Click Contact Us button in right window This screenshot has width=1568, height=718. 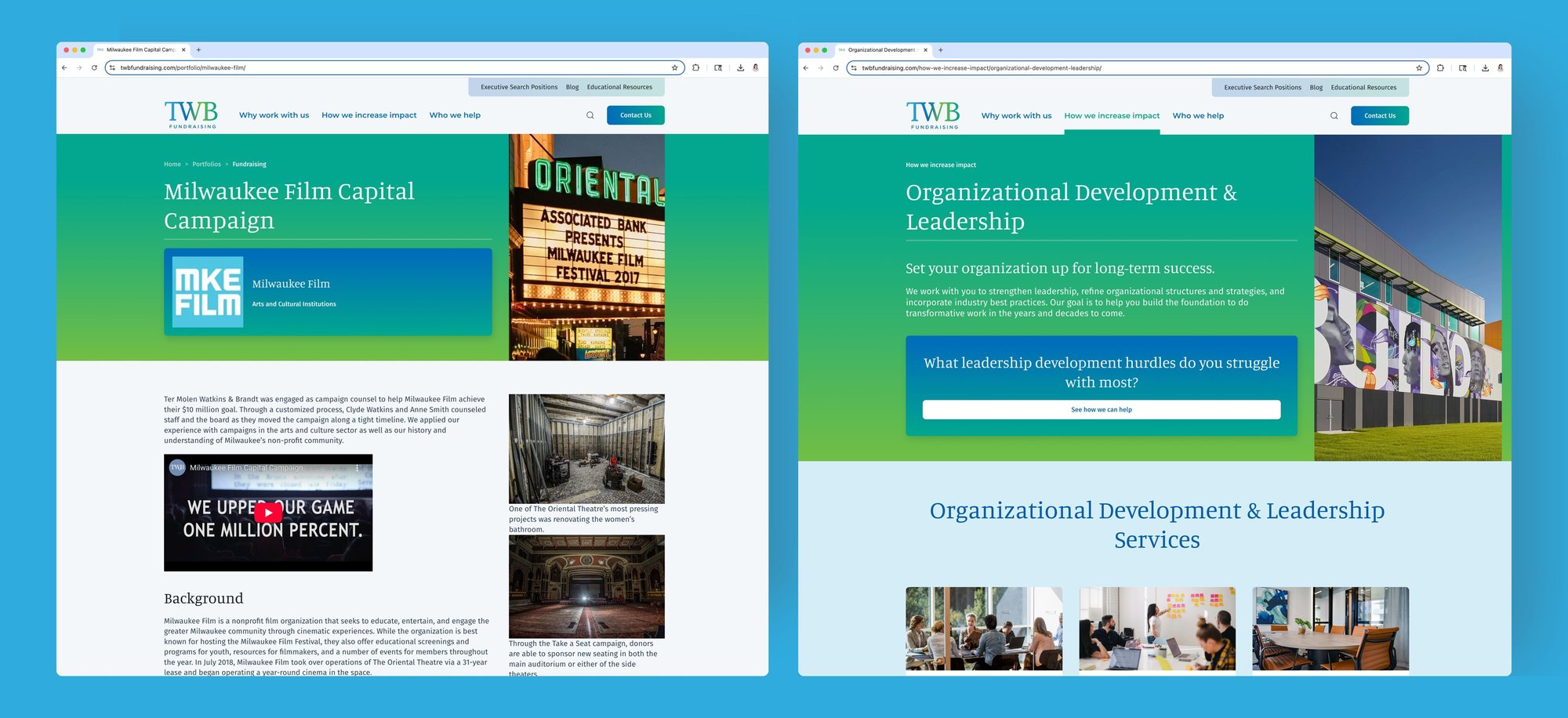tap(1380, 116)
